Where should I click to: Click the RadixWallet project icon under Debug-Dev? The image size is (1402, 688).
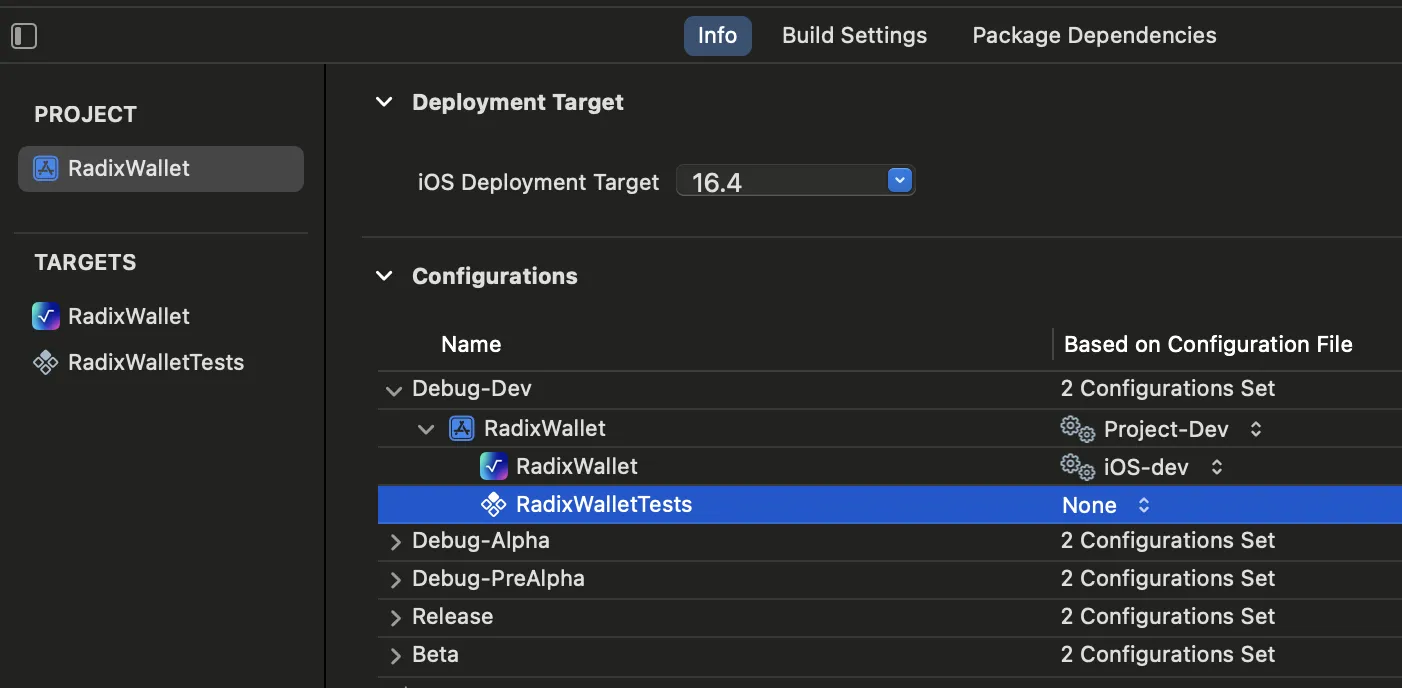461,428
